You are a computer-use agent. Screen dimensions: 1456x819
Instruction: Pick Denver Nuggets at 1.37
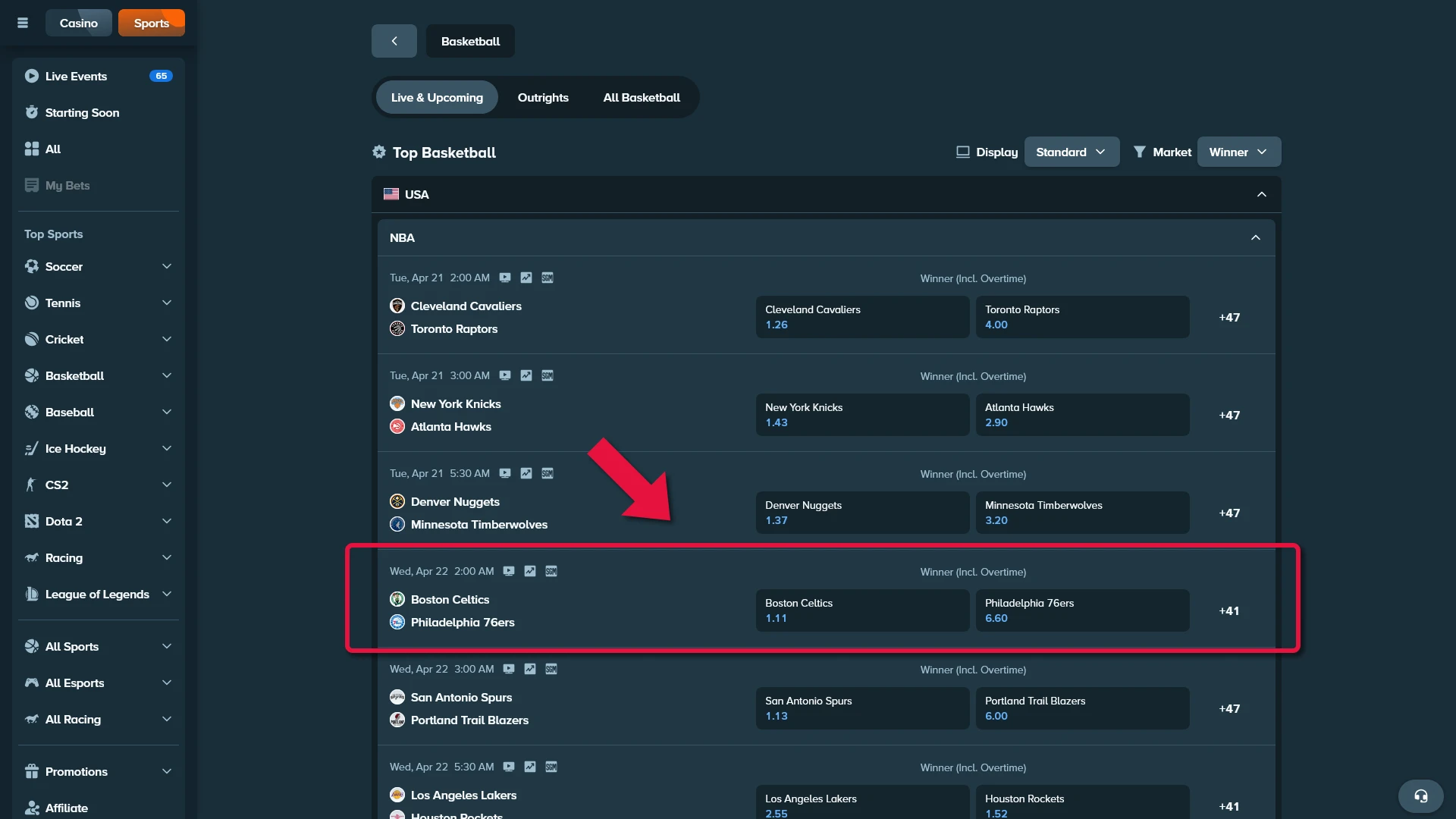863,513
